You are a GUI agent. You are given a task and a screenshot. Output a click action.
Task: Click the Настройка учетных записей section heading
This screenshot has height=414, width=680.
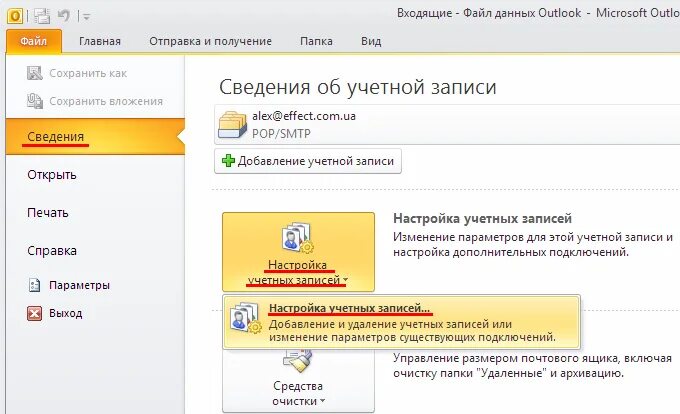click(x=482, y=218)
